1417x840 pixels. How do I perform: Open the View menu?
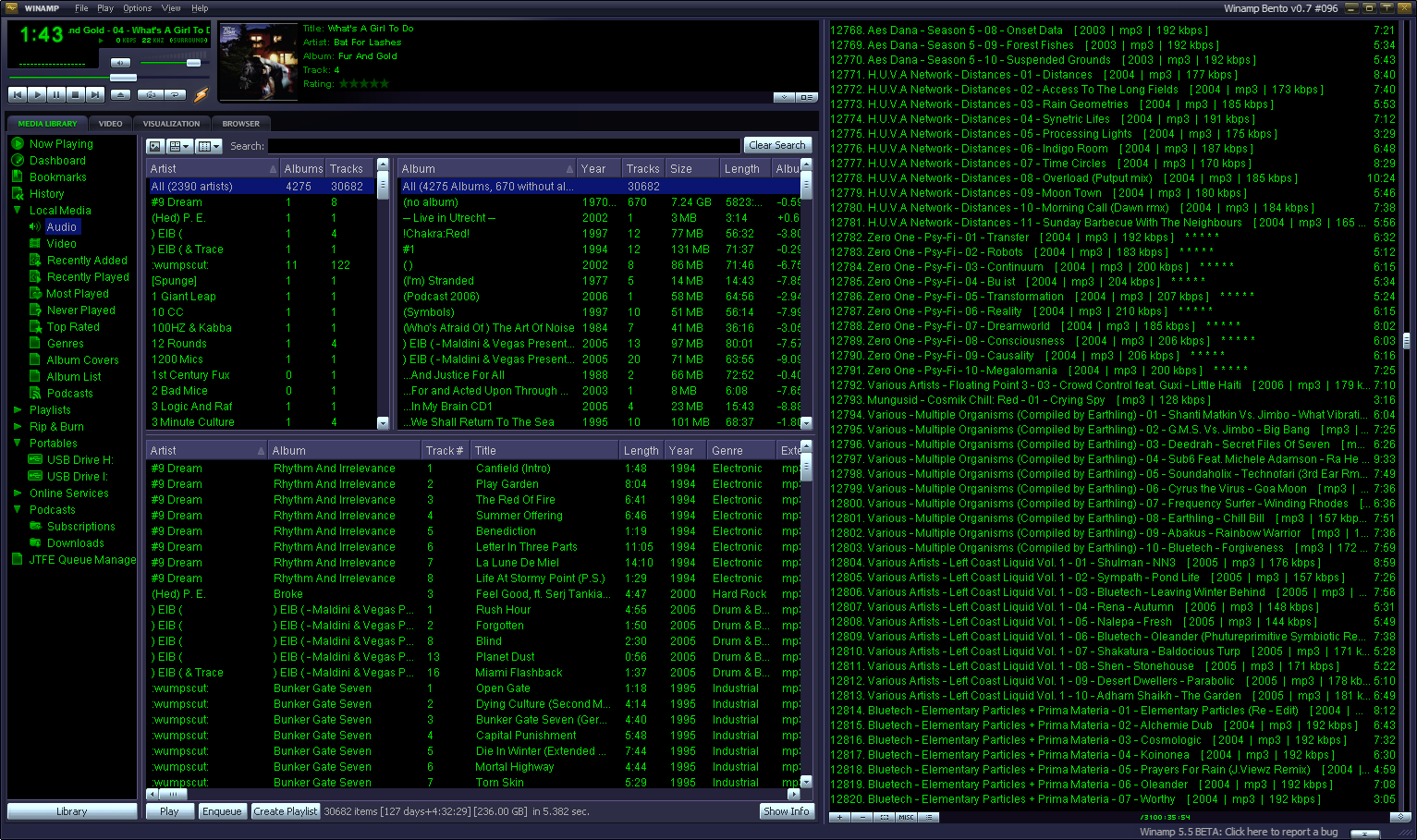click(171, 8)
